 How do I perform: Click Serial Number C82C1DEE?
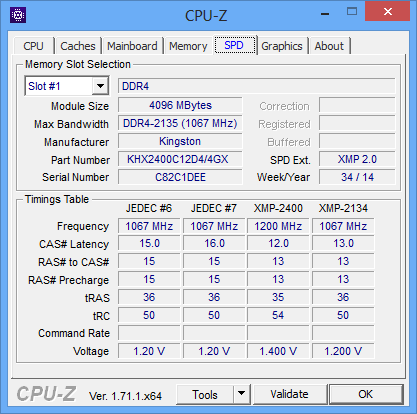(180, 177)
